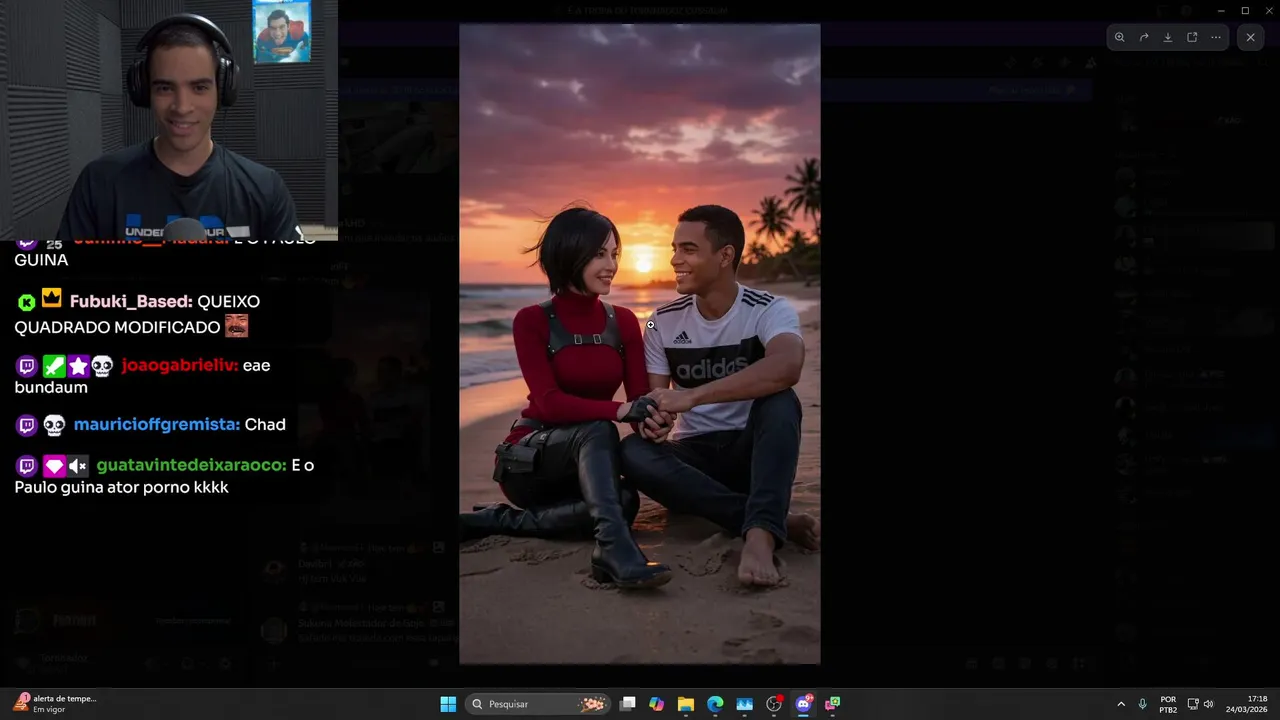
Task: Click the 'Chad' chat message text
Action: [x=265, y=424]
